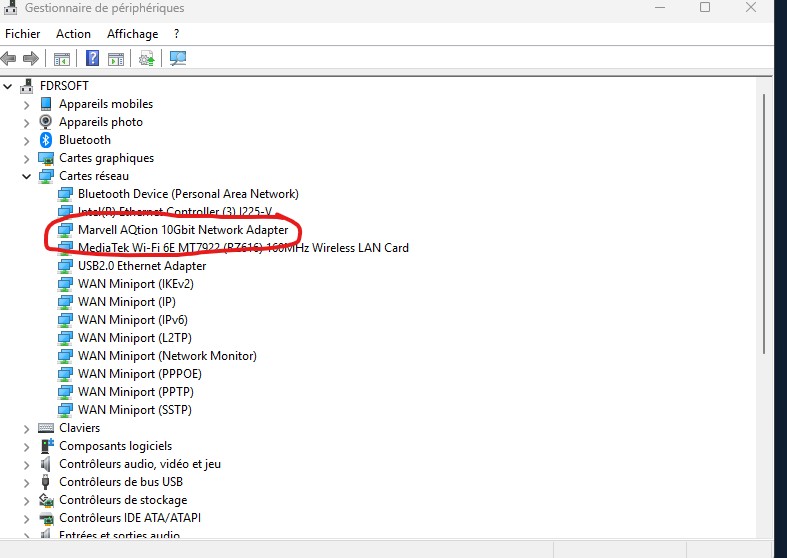Click the Claviers keyboard icon

[46, 428]
